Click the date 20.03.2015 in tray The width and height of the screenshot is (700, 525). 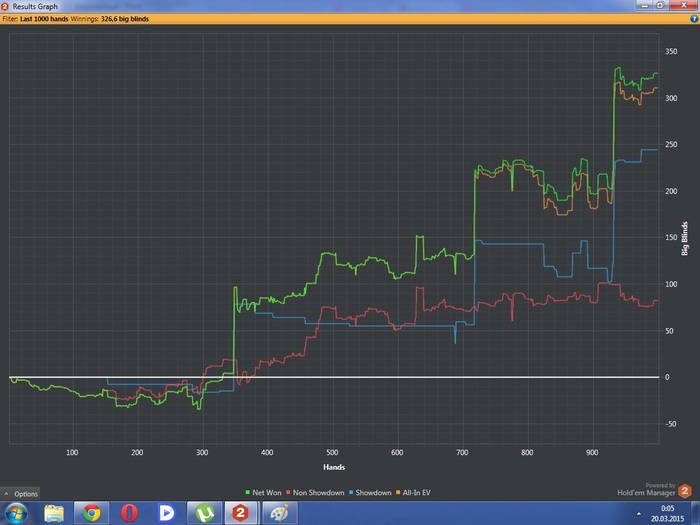[667, 519]
